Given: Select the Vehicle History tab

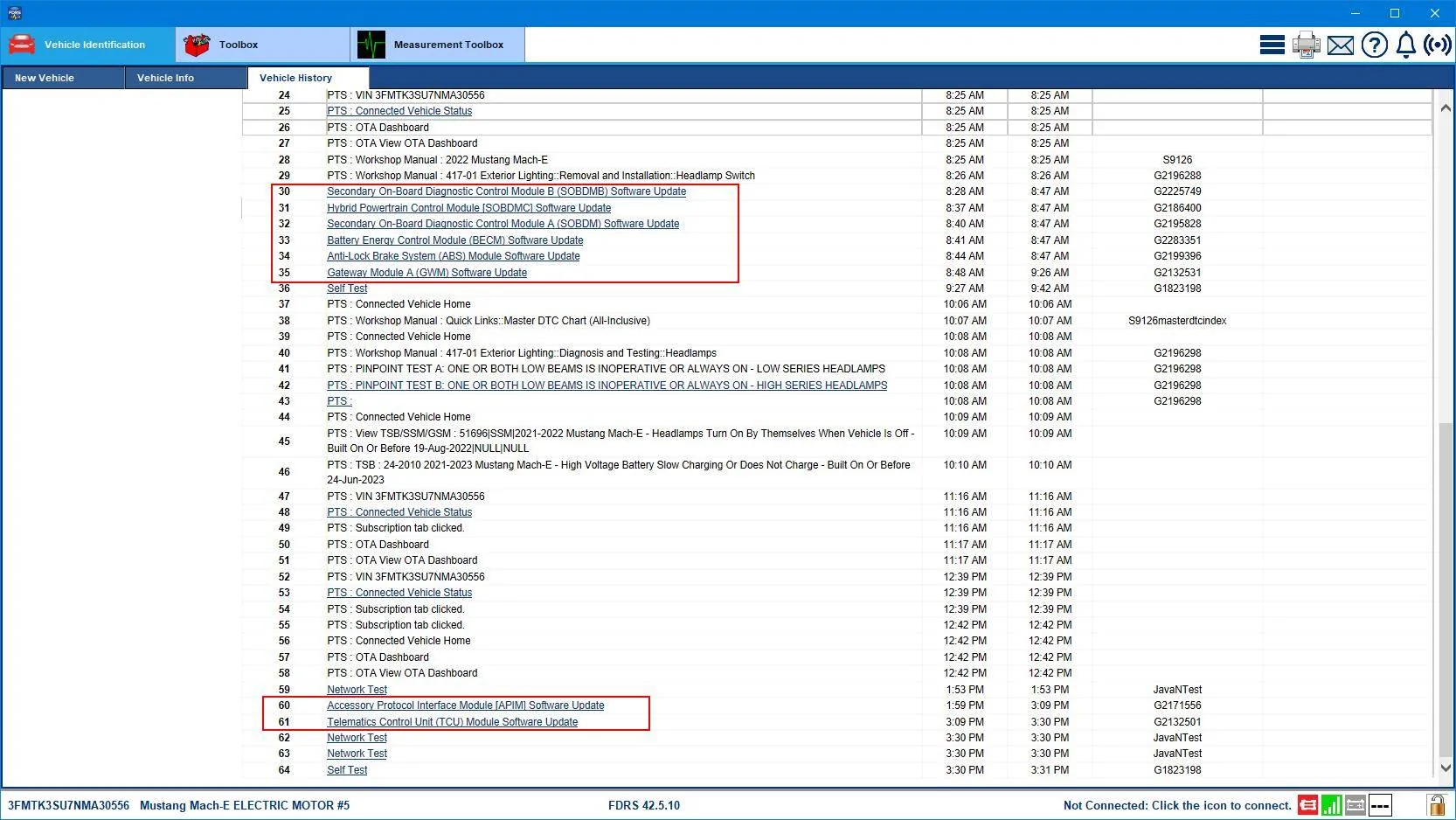Looking at the screenshot, I should point(308,78).
